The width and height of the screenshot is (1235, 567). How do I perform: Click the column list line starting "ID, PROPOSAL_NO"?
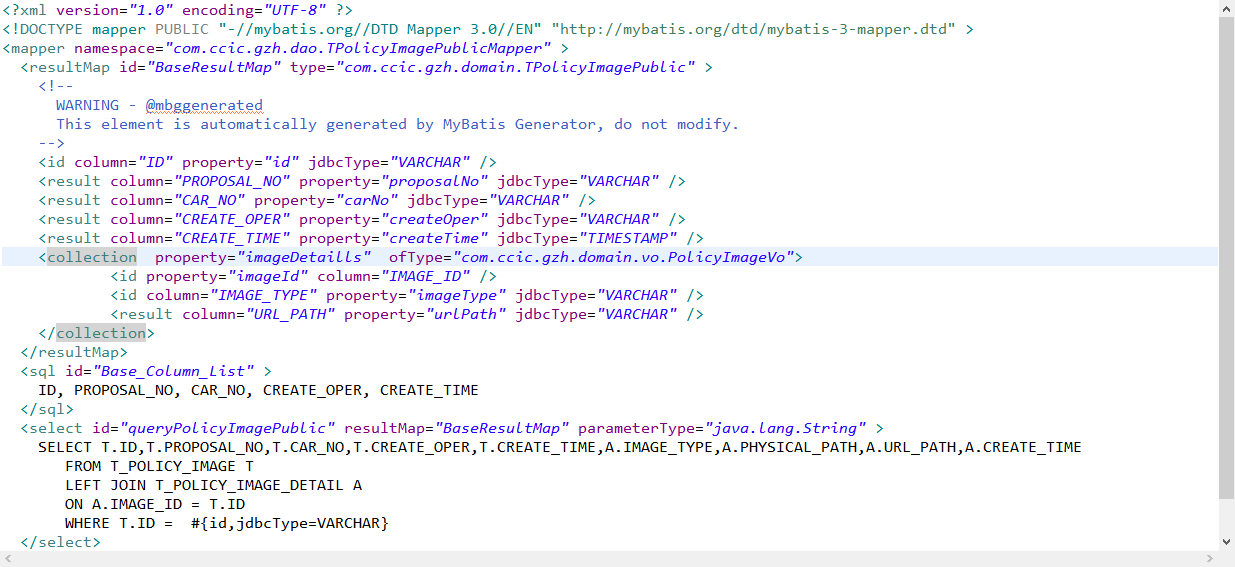(x=258, y=390)
